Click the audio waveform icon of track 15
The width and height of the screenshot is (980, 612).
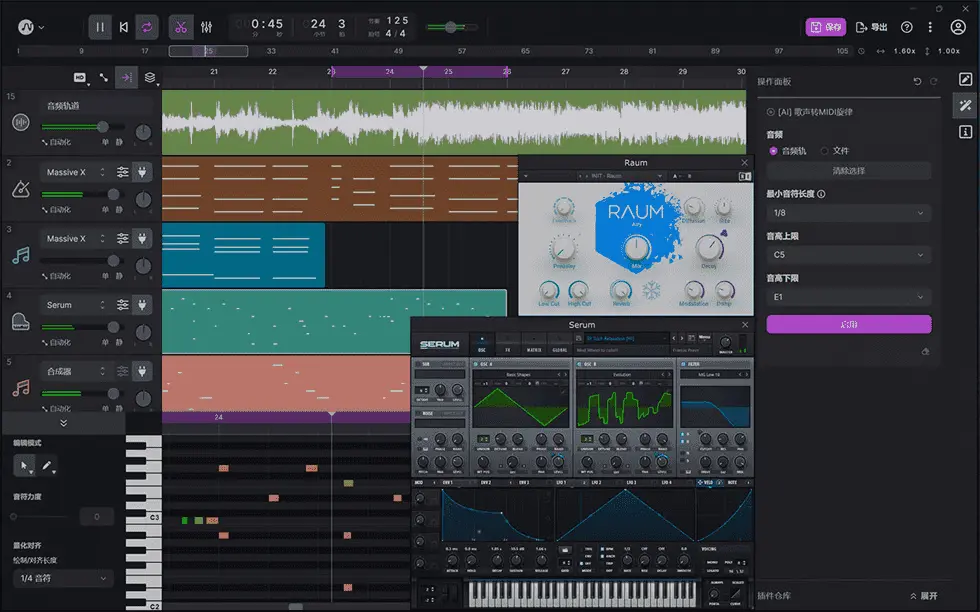(21, 122)
